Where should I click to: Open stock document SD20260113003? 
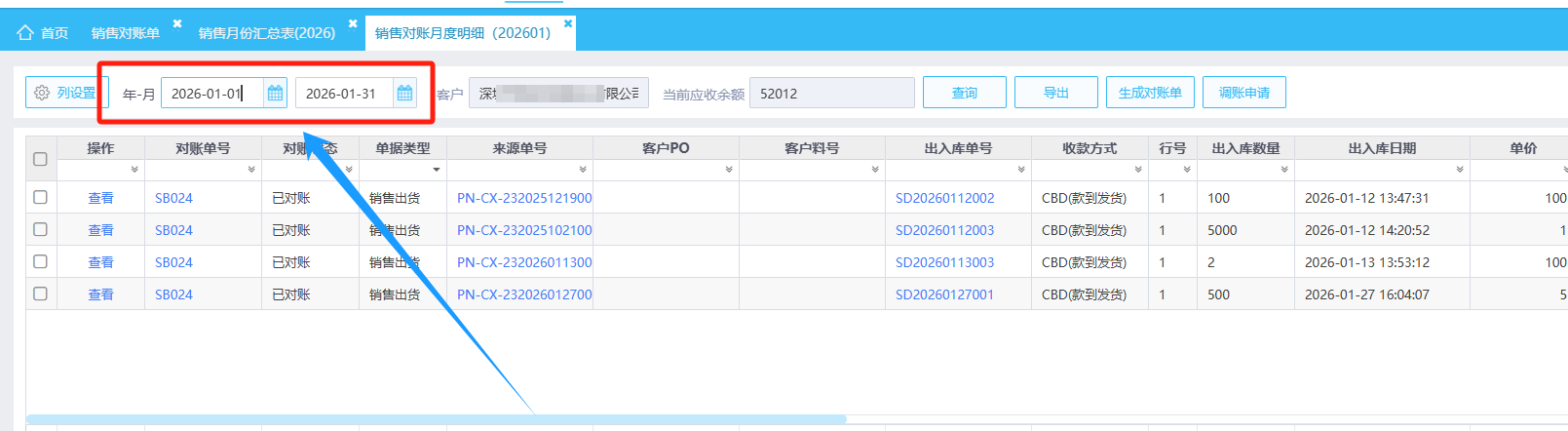tap(945, 262)
